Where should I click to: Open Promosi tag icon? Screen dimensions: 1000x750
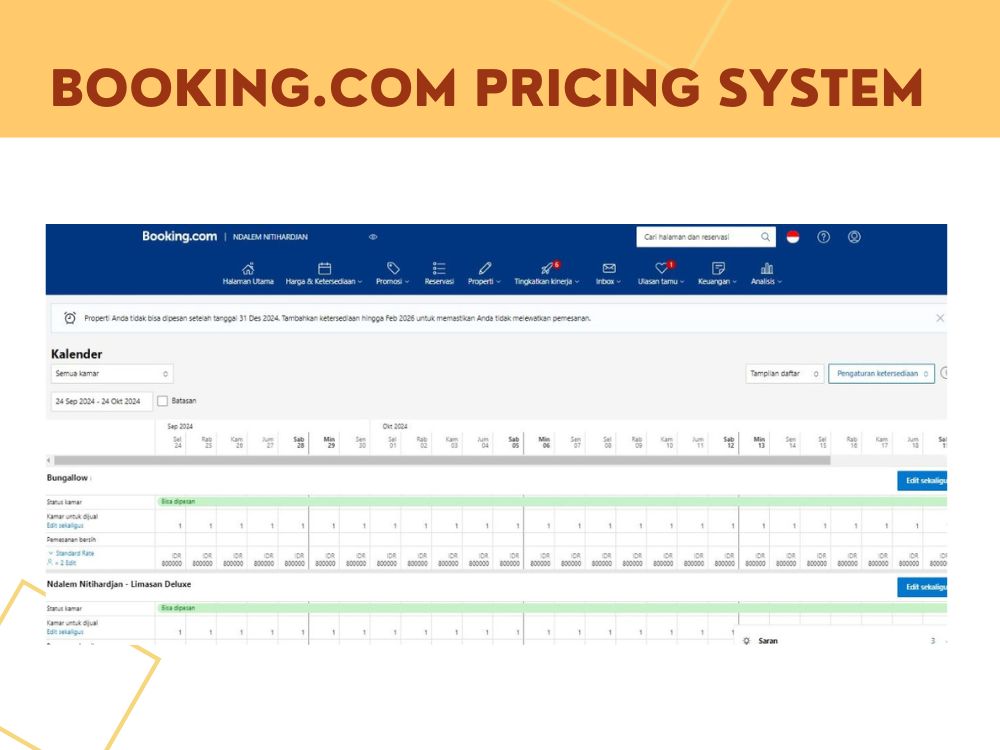coord(393,268)
